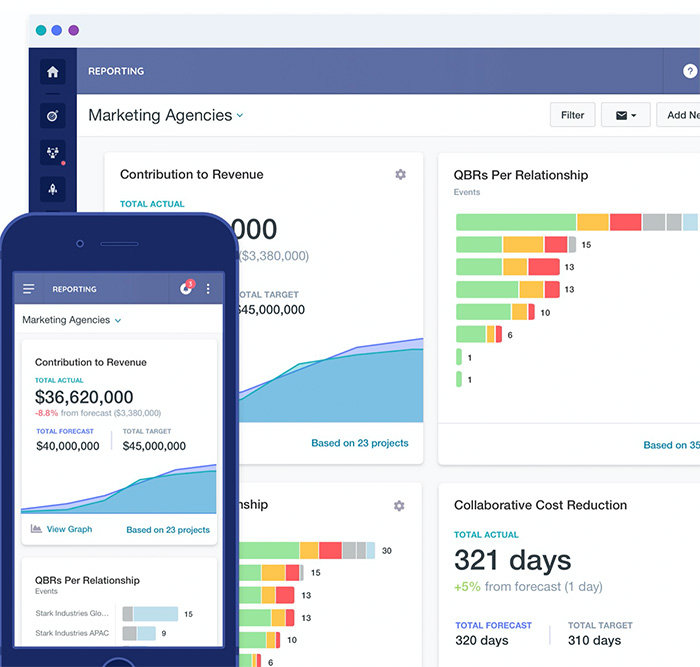
Task: Open phone notifications icon with badge
Action: (186, 289)
